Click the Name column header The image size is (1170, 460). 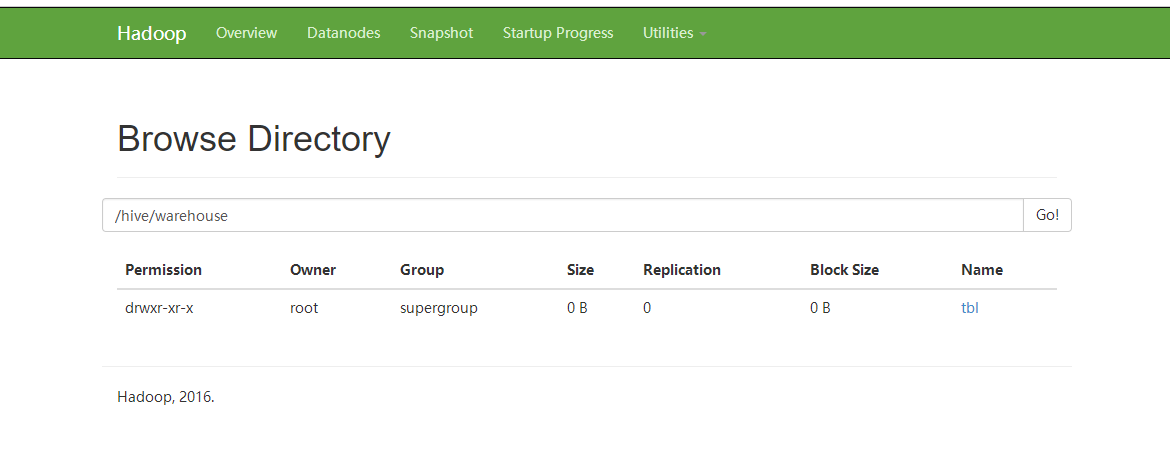pyautogui.click(x=982, y=270)
